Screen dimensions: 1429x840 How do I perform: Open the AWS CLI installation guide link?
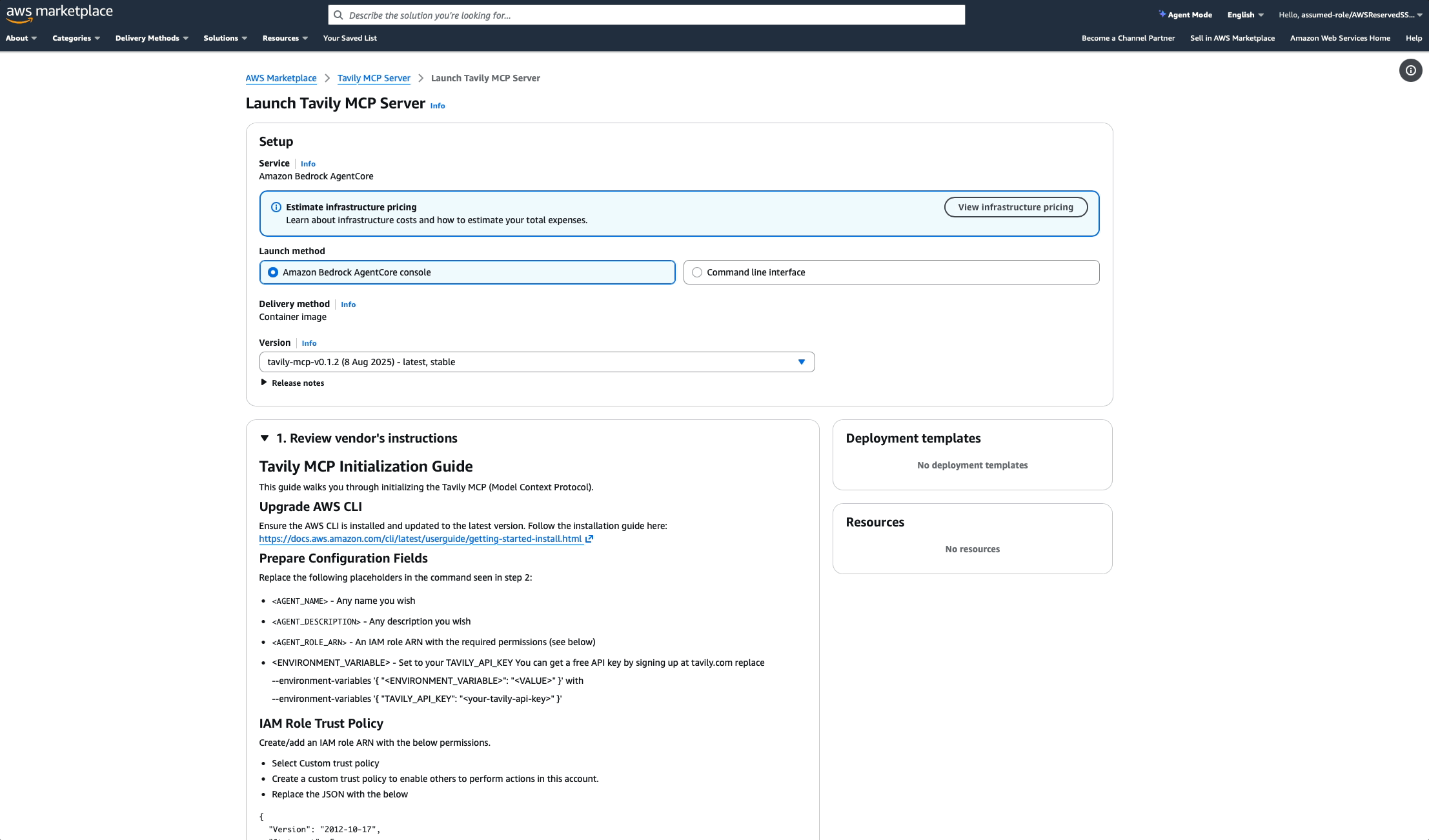pos(420,538)
